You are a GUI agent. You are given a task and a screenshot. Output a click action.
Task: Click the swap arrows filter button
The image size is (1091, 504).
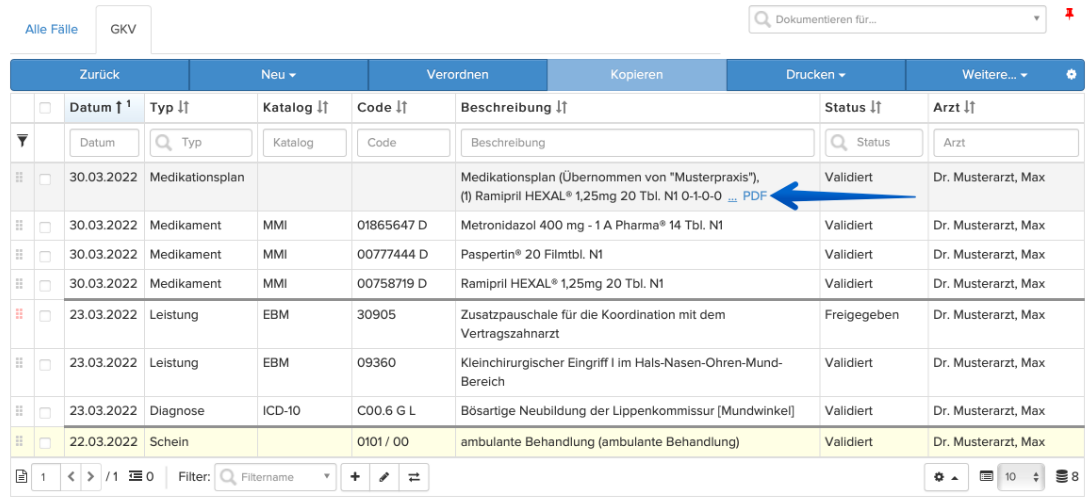[x=414, y=477]
